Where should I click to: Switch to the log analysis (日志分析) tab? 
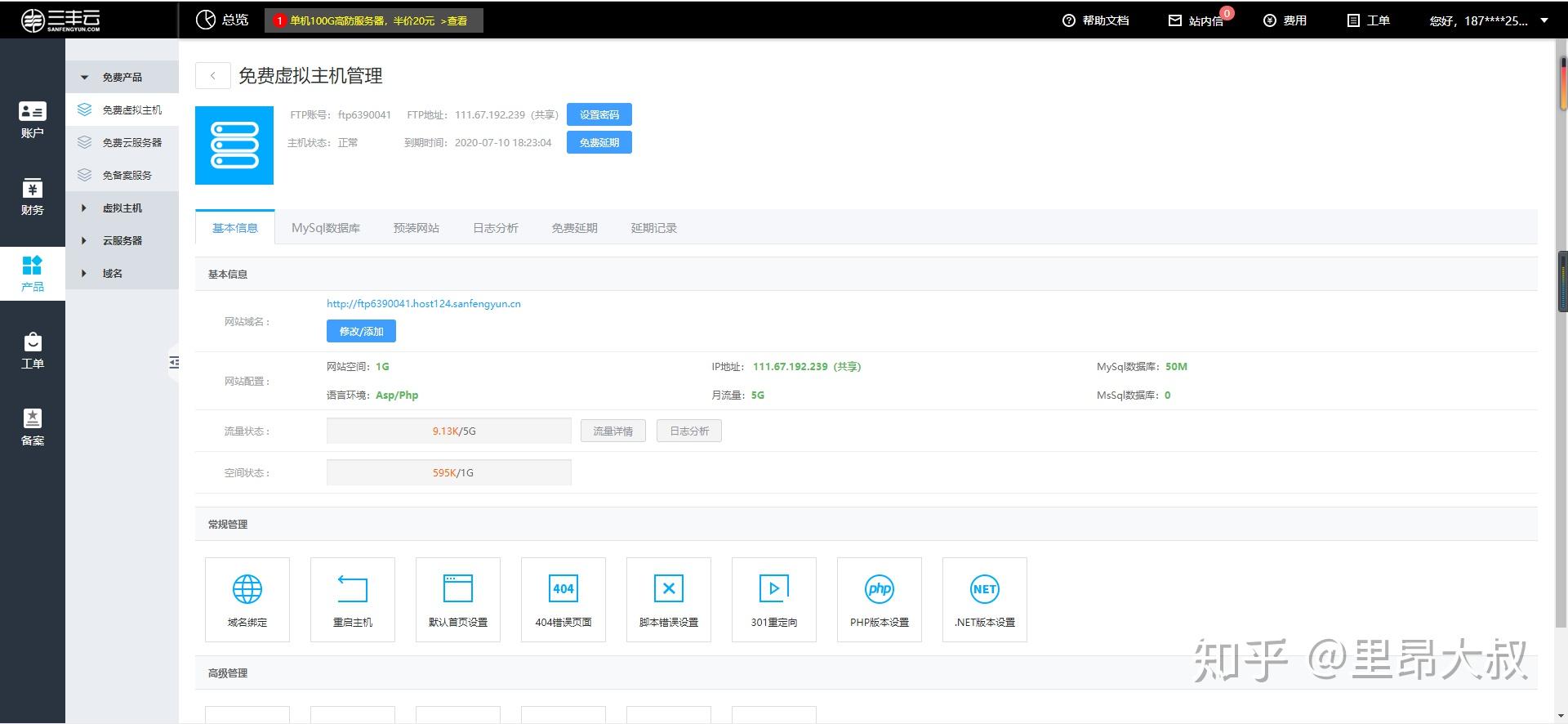pyautogui.click(x=496, y=228)
